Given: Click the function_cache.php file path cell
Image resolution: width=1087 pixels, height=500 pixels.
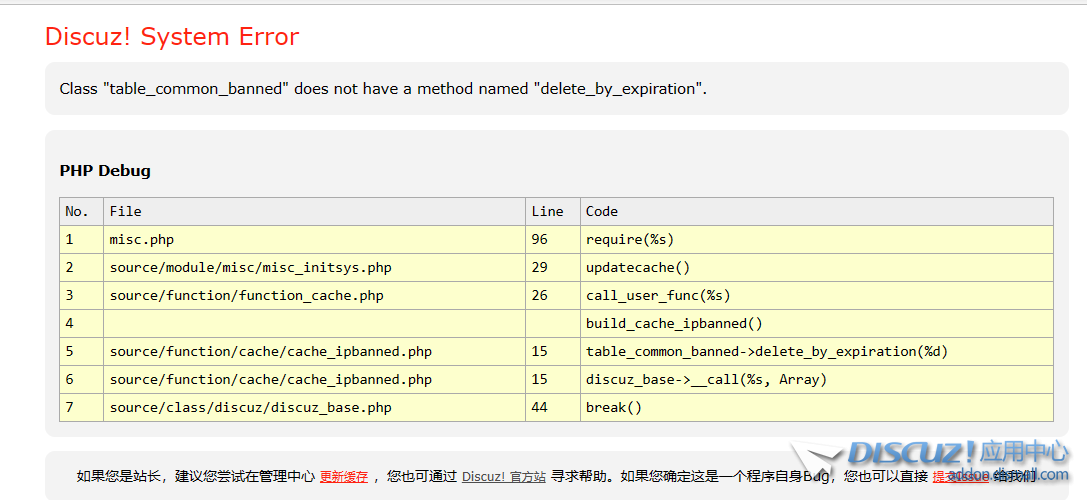Looking at the screenshot, I should pos(246,296).
